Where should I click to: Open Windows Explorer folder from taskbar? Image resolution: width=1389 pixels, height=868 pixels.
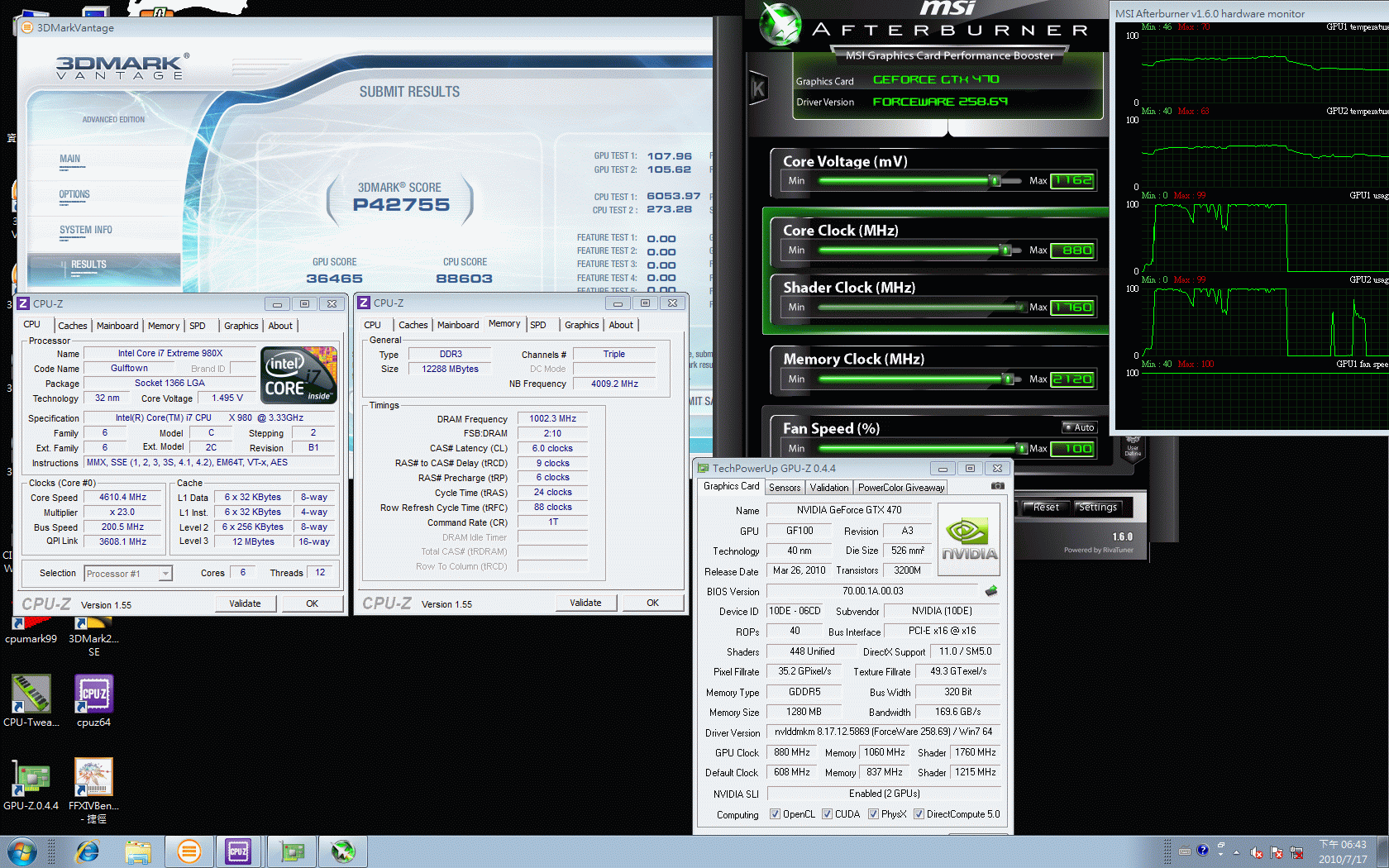(138, 851)
